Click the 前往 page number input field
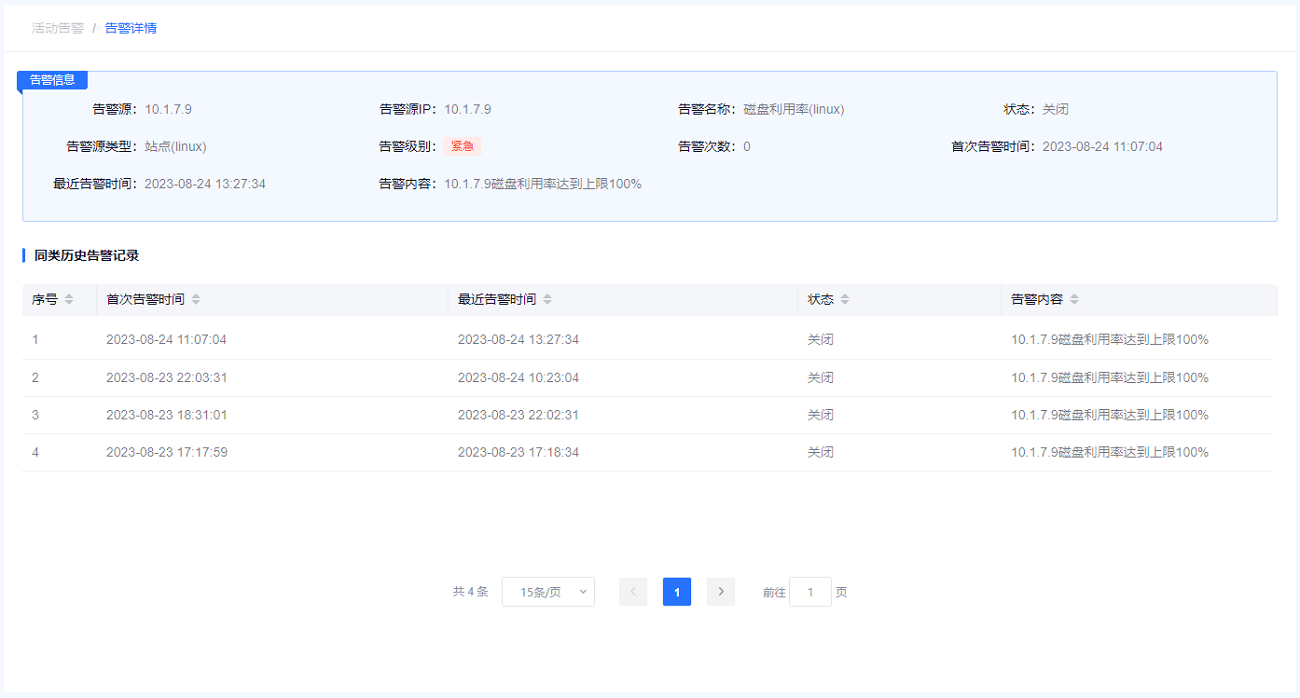Viewport: 1300px width, 698px height. click(x=810, y=592)
